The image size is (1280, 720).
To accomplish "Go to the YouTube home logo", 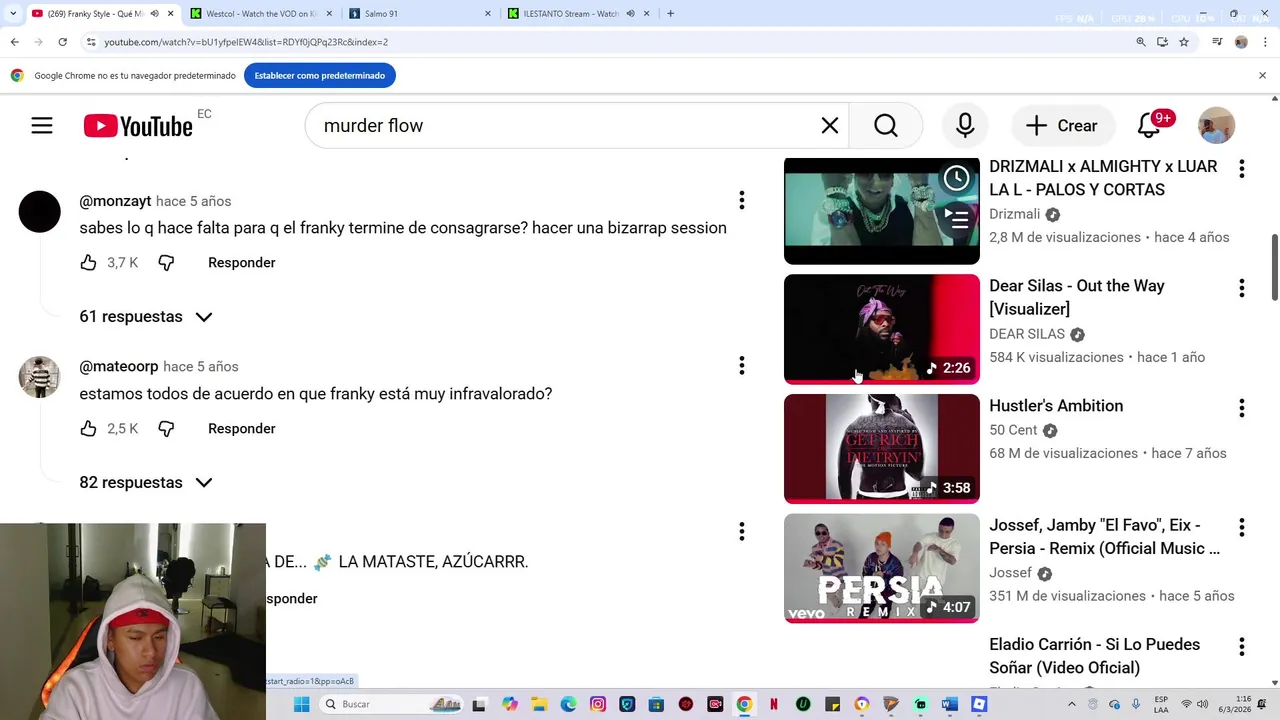I will tap(138, 125).
